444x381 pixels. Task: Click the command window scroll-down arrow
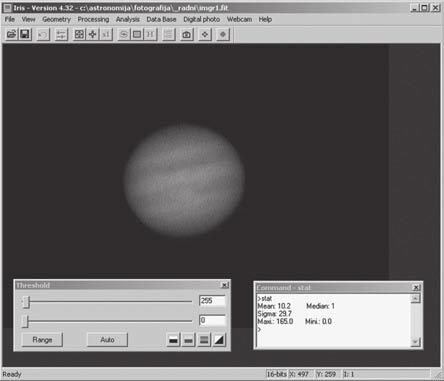[x=415, y=341]
